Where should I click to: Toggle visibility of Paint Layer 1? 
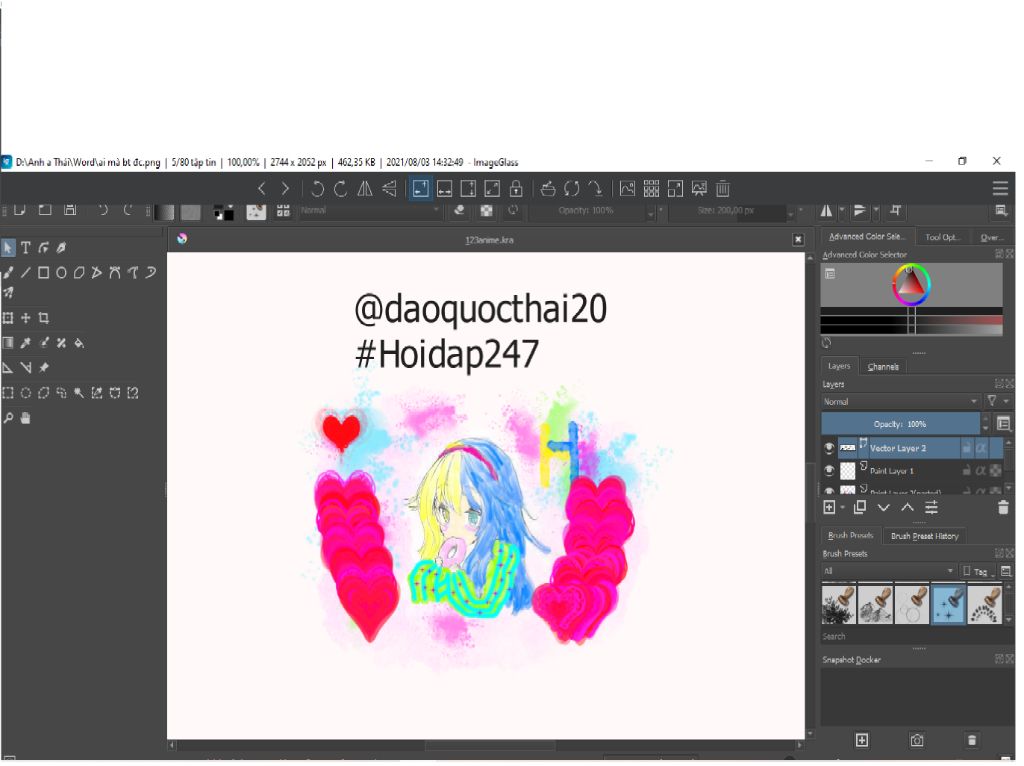(829, 471)
